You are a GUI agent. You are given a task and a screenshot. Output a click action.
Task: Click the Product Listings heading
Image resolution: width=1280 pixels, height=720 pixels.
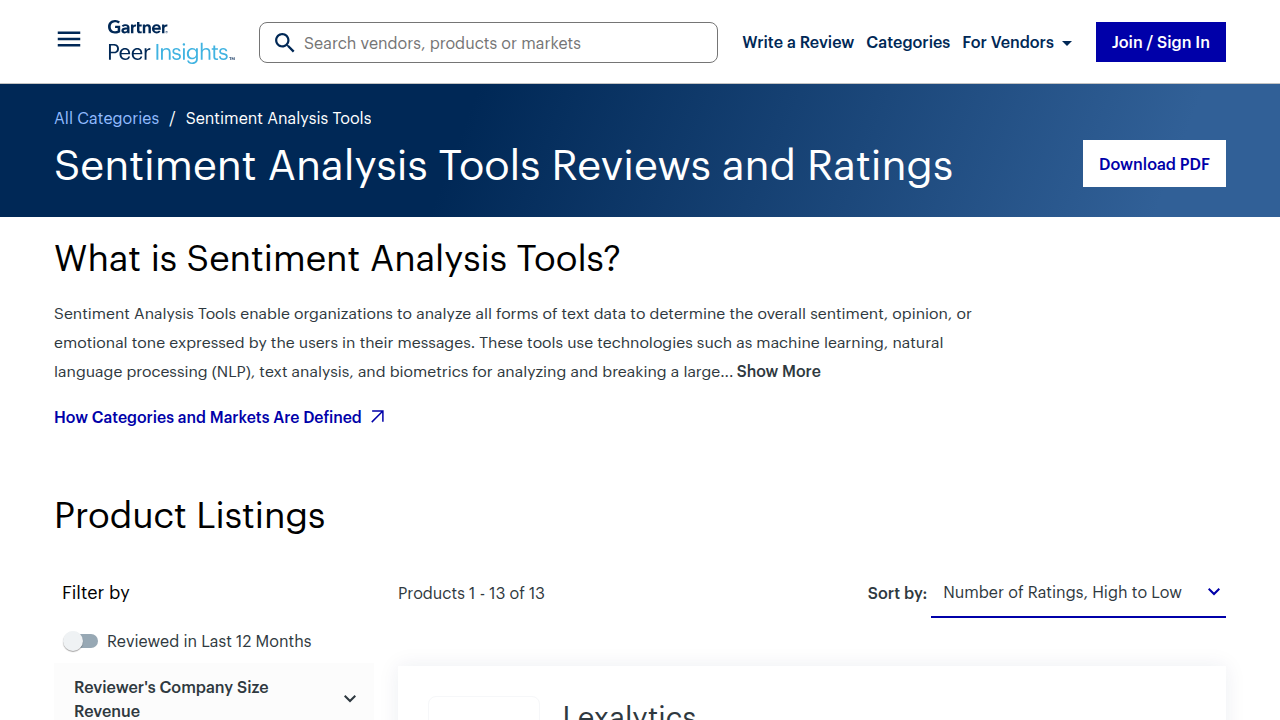click(x=190, y=516)
